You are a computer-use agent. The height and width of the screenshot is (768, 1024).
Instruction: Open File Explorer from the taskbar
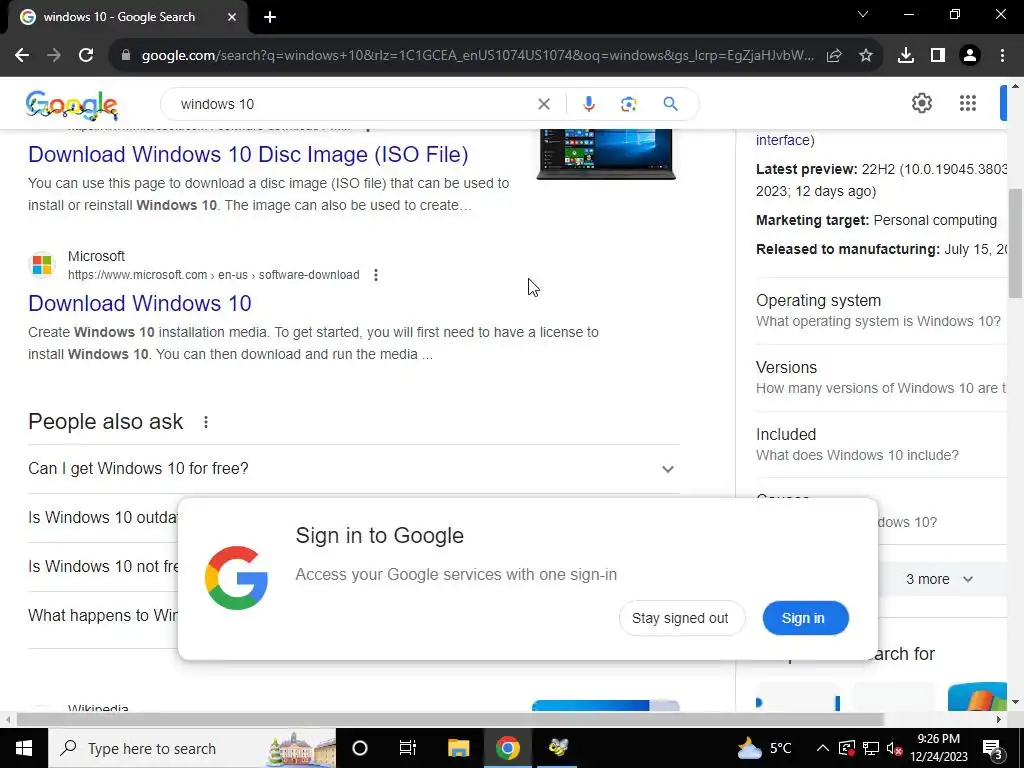coord(458,748)
